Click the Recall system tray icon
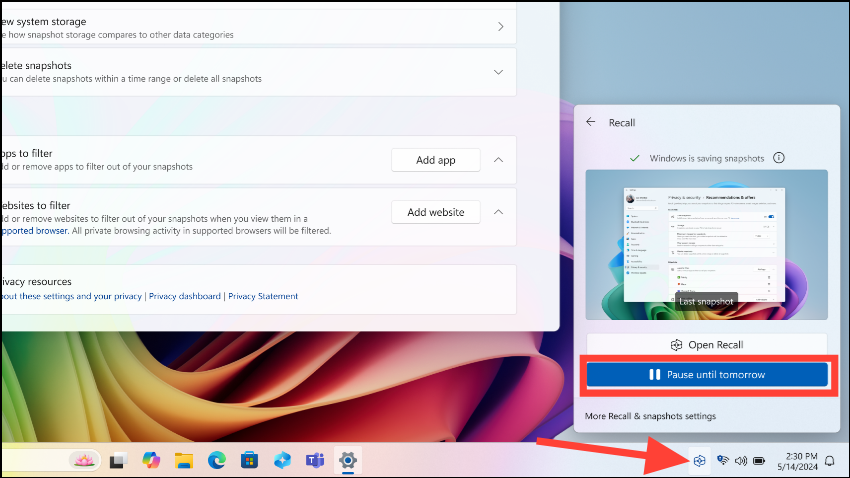Viewport: 850px width, 478px height. coord(699,461)
